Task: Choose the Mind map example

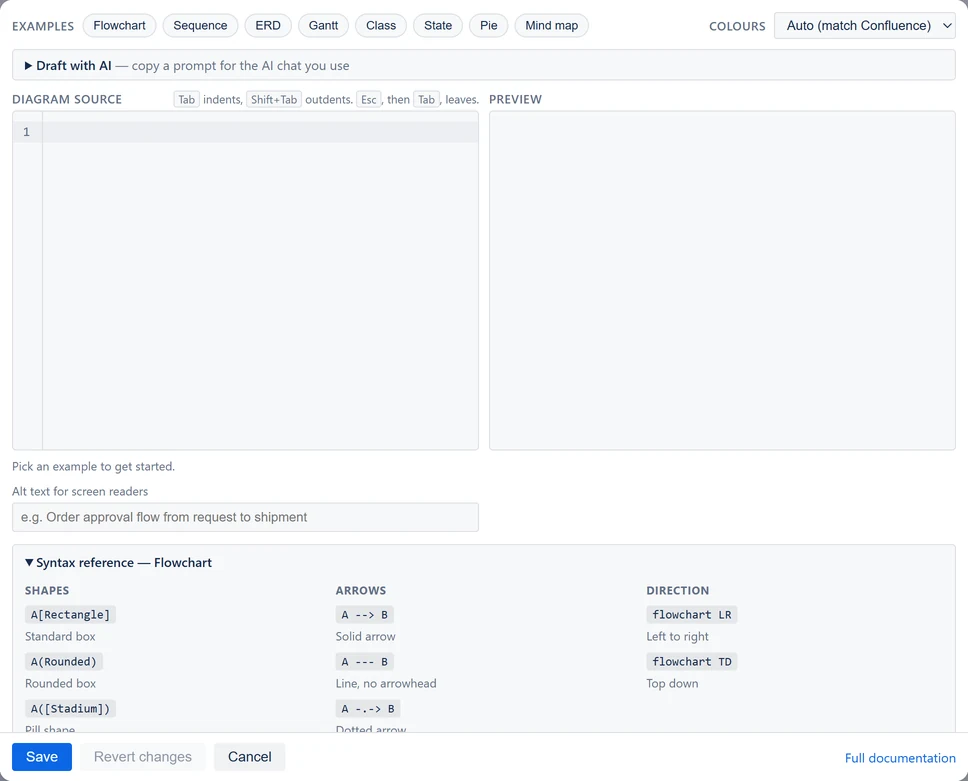Action: click(551, 25)
